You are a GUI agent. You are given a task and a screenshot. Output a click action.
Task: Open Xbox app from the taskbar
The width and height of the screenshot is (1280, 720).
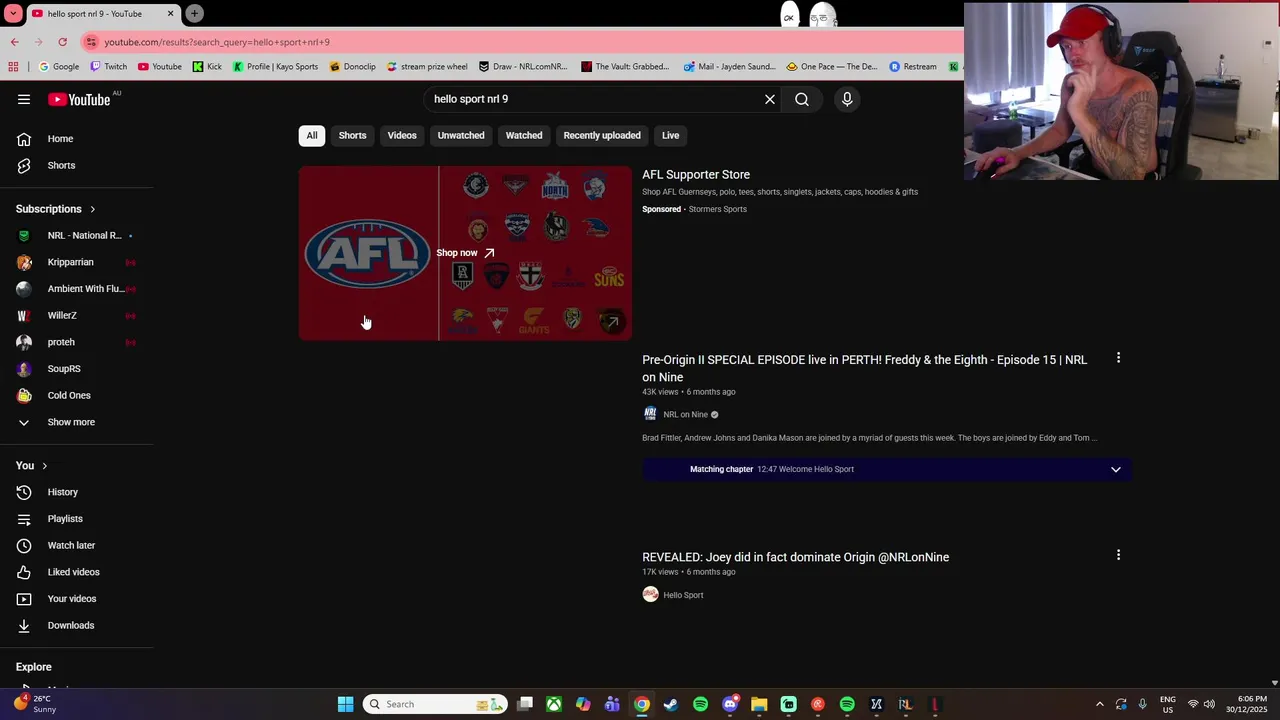point(554,704)
